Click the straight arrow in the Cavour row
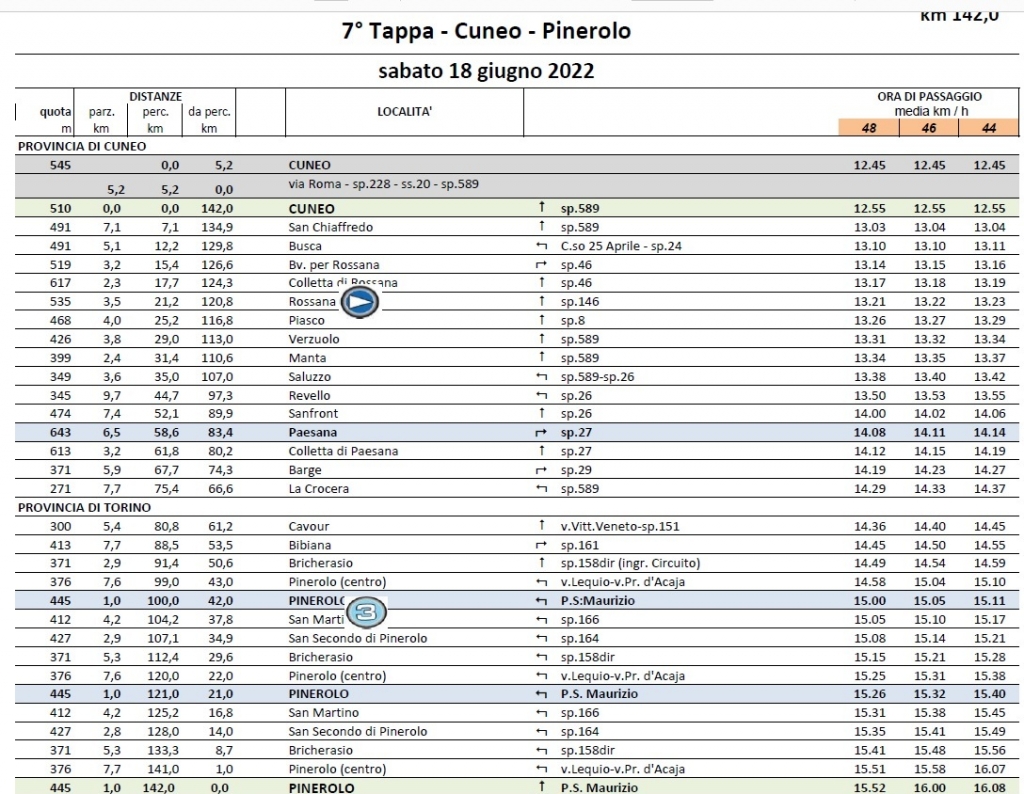The height and width of the screenshot is (794, 1024). [541, 526]
